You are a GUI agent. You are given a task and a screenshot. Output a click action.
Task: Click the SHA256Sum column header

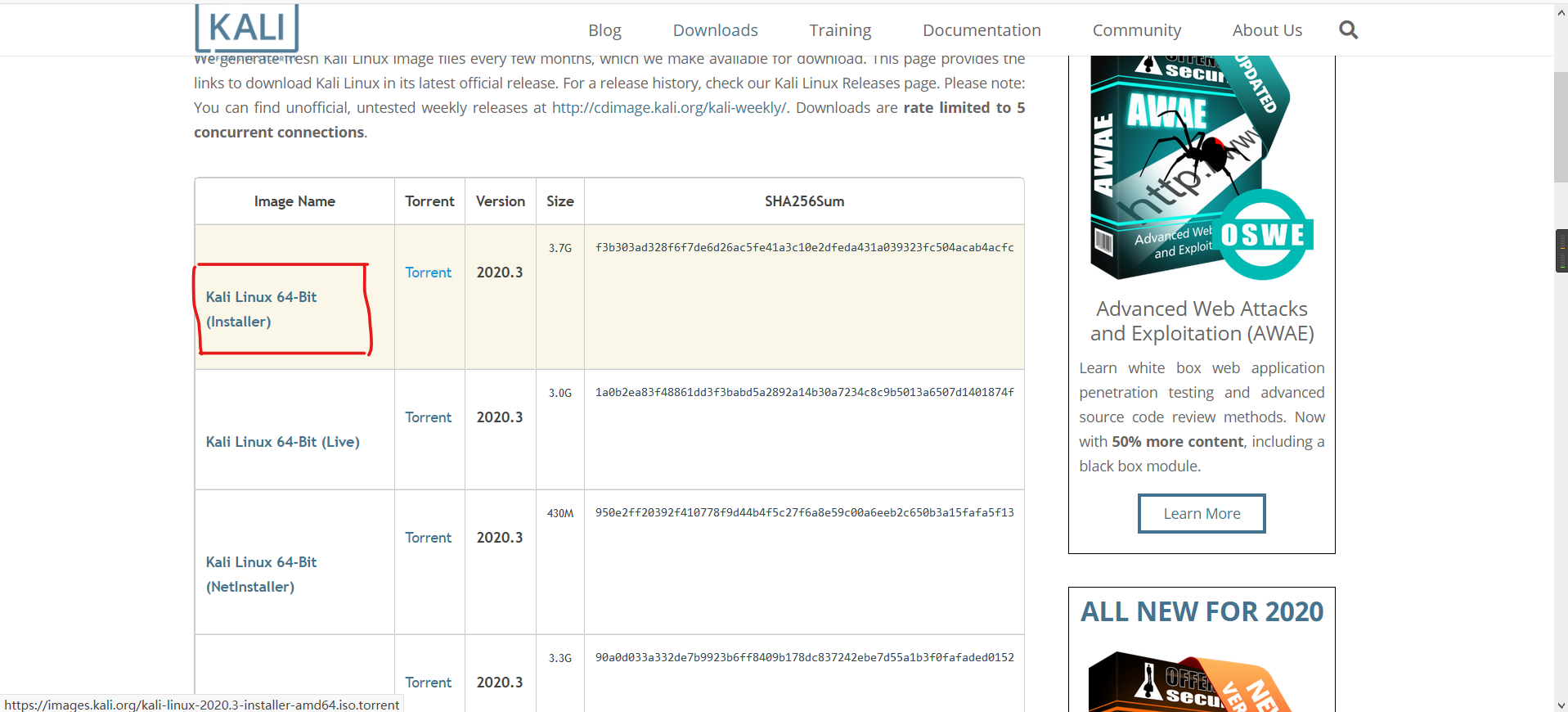coord(805,201)
